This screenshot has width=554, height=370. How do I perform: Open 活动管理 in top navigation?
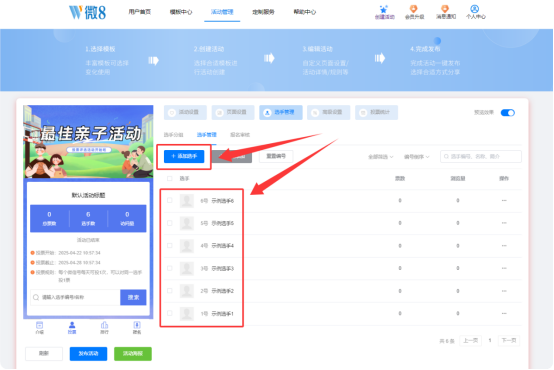point(222,12)
